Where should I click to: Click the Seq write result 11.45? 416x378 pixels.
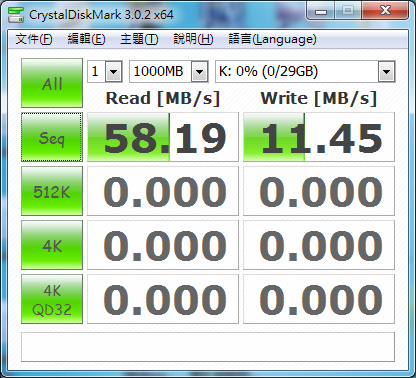tap(319, 137)
